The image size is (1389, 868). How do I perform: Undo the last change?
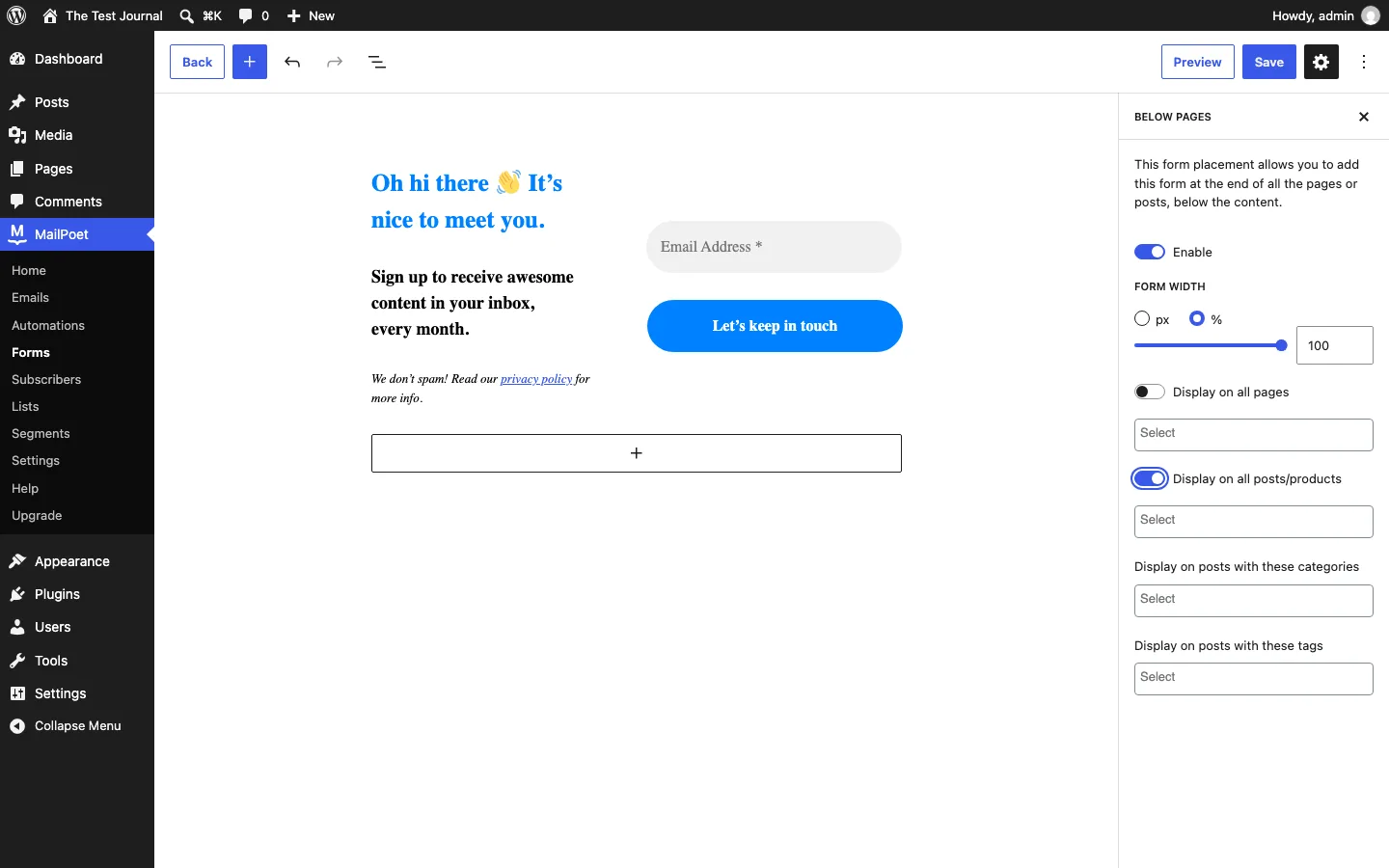pyautogui.click(x=292, y=62)
